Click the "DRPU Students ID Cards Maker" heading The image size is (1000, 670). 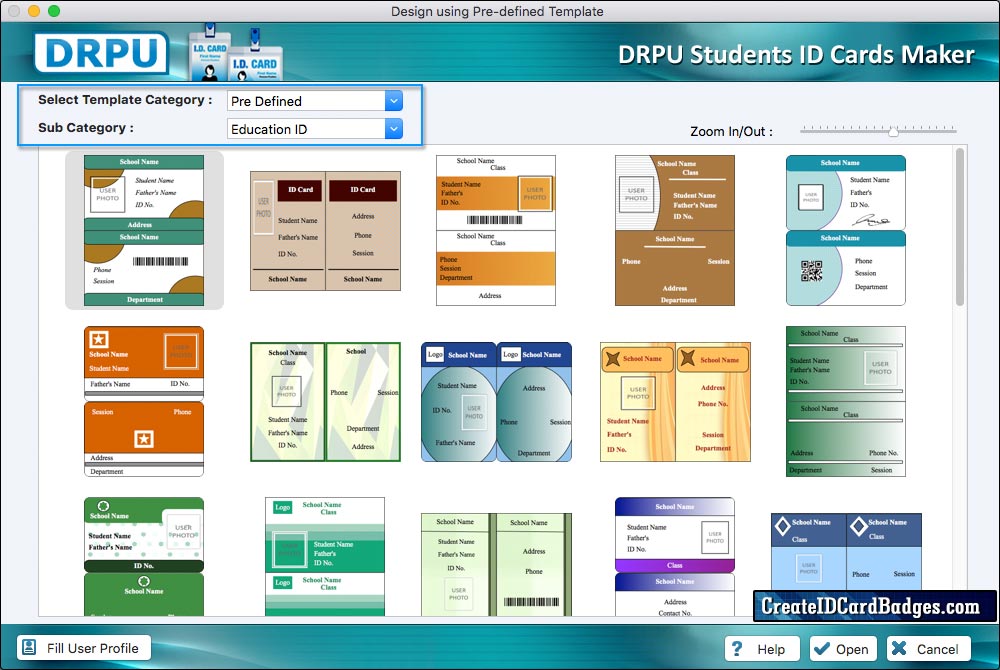click(x=797, y=54)
